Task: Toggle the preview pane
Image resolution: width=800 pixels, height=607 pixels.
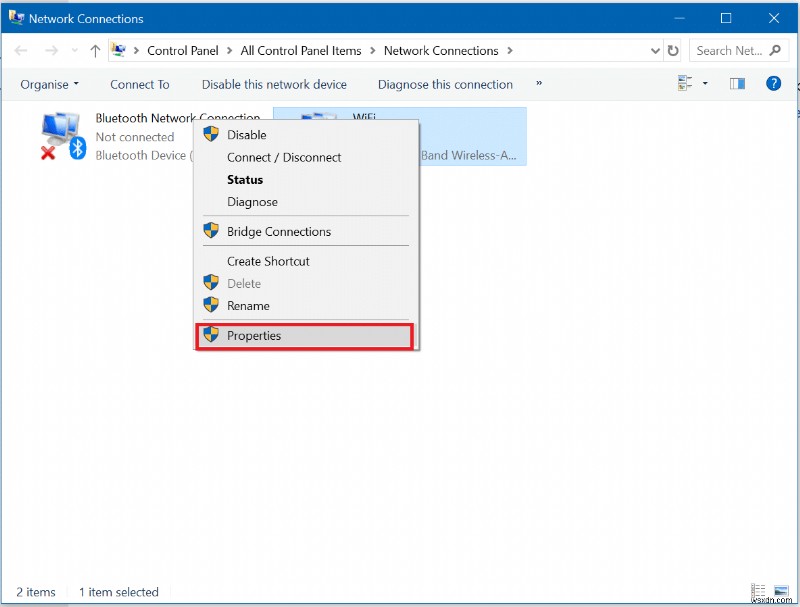Action: coord(737,84)
